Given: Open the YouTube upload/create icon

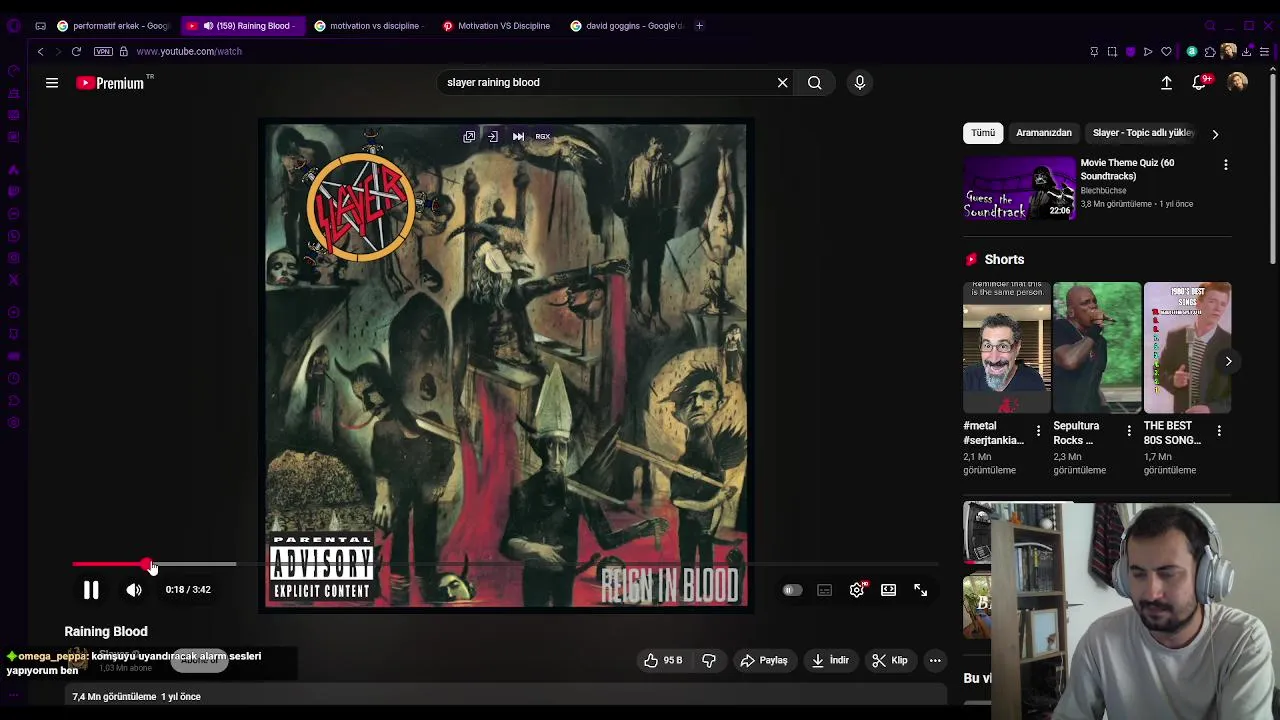Looking at the screenshot, I should [1166, 83].
